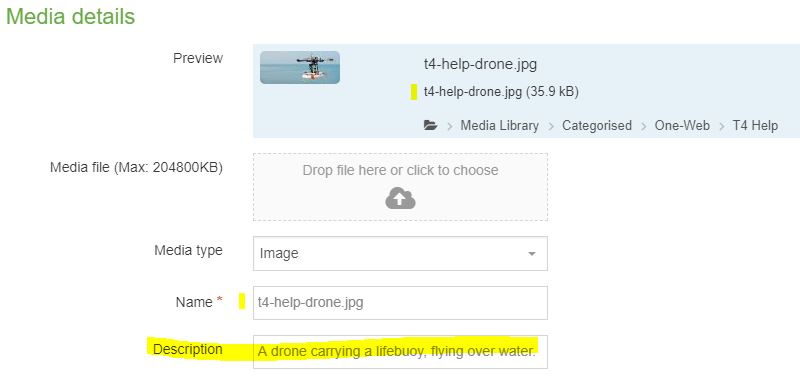Click the Description field label
800x381 pixels.
tap(188, 349)
